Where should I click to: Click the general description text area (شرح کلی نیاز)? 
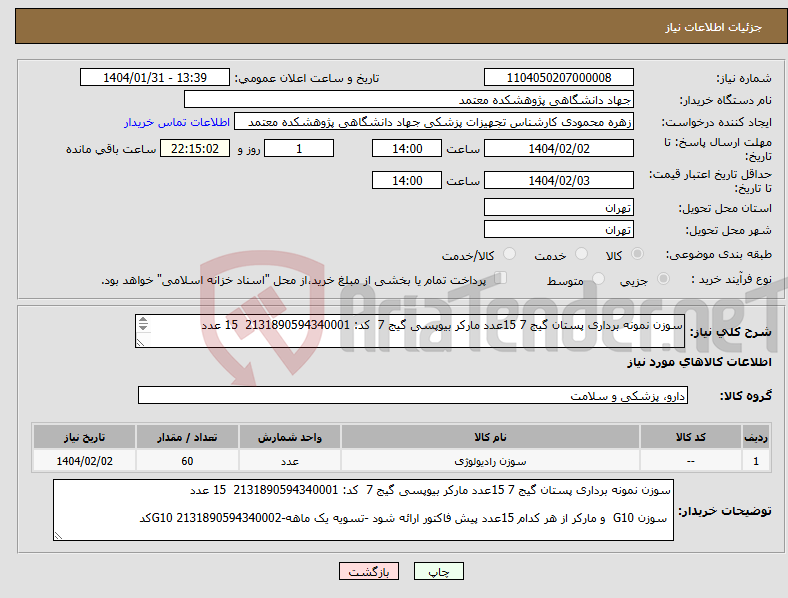(x=410, y=331)
